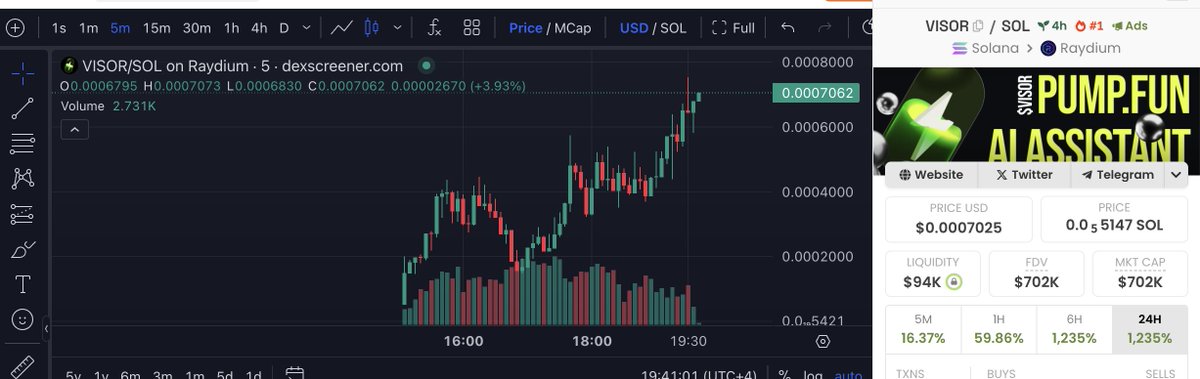Click the liquidity lock icon
Screen dimensions: 1200x379
click(x=954, y=282)
